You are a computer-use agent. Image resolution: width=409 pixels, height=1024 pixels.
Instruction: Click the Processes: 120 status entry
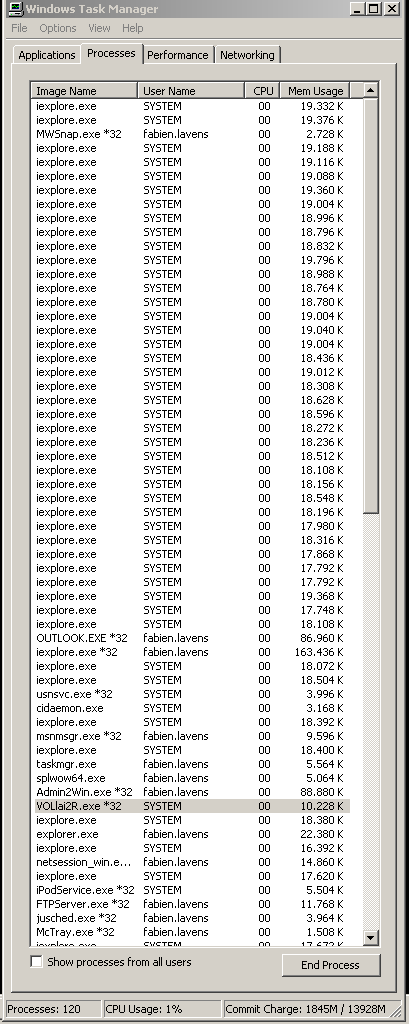(53, 1009)
